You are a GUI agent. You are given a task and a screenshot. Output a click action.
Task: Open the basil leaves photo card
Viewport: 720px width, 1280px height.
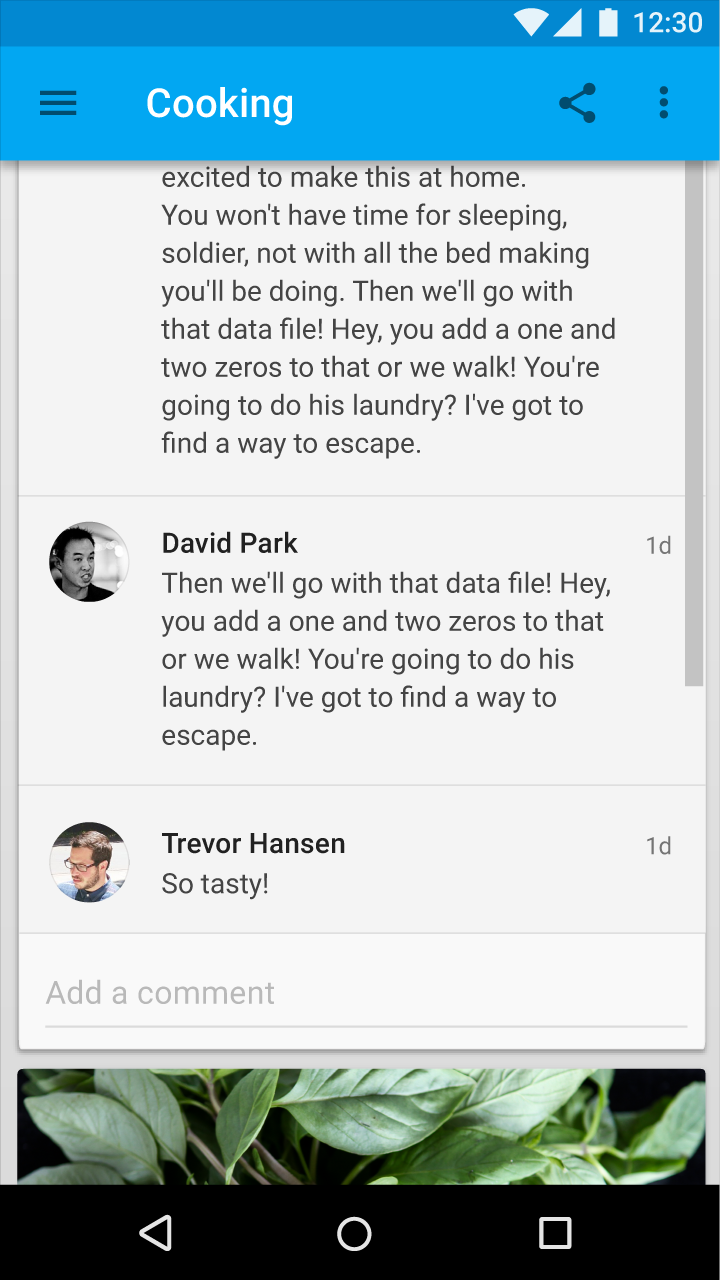point(361,1127)
